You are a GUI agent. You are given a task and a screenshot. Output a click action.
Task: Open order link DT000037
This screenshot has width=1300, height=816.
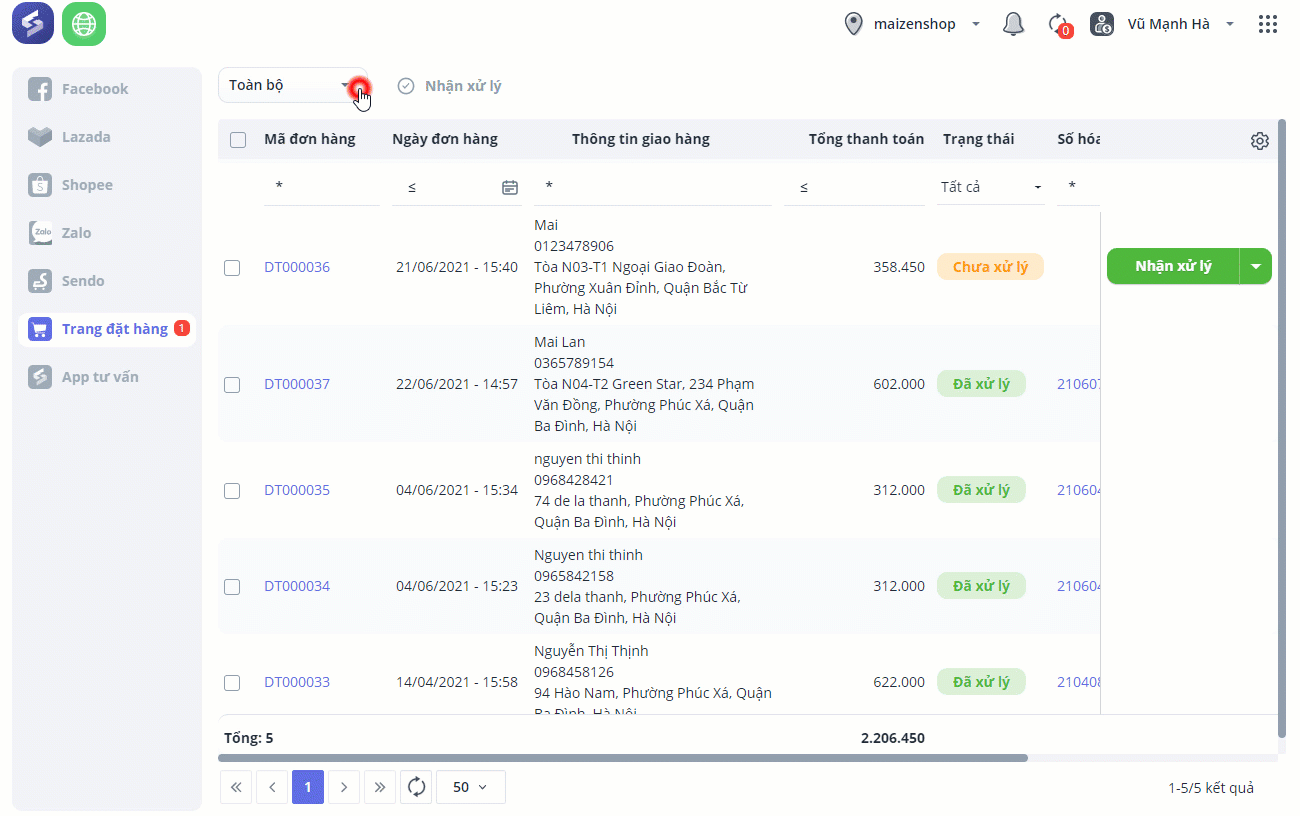coord(297,384)
